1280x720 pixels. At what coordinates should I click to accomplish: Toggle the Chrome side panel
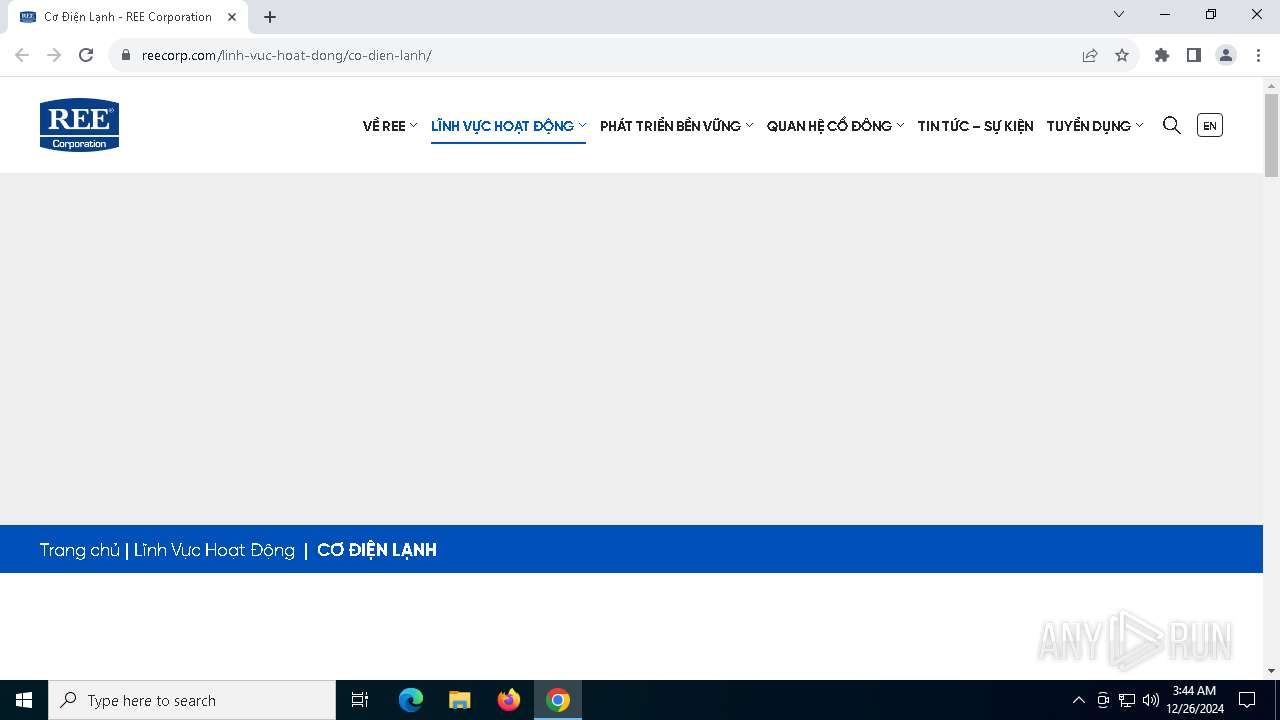point(1194,55)
